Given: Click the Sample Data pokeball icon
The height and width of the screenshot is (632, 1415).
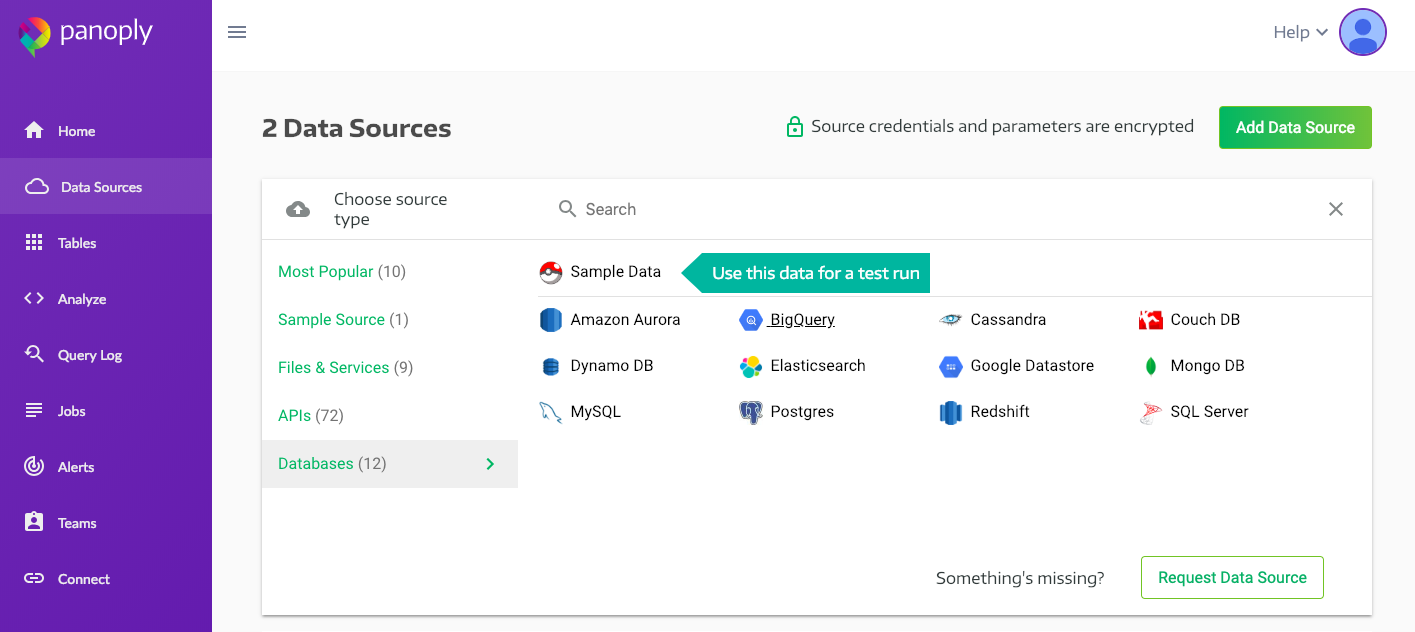Looking at the screenshot, I should [551, 272].
